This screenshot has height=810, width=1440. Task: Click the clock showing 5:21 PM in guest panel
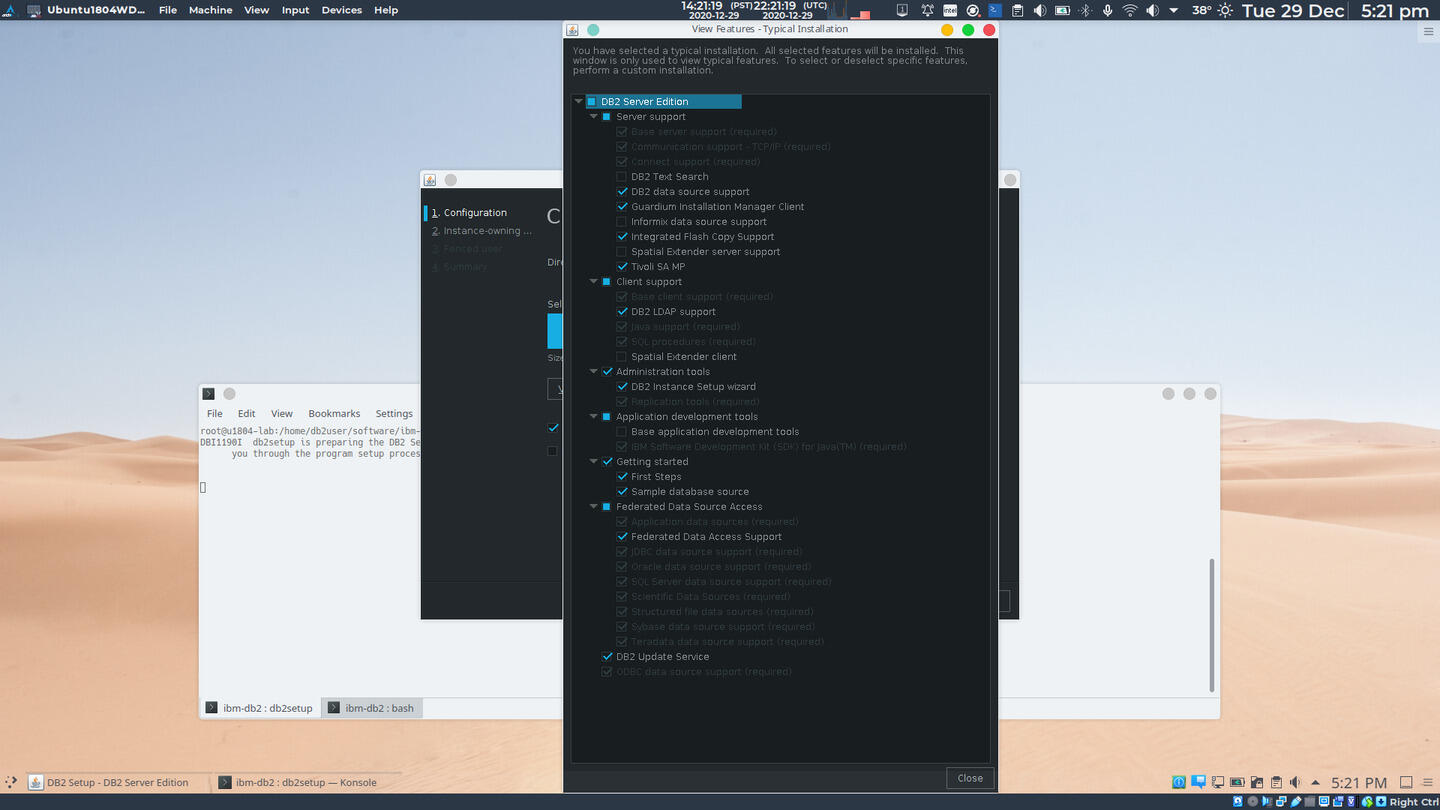click(x=1359, y=782)
